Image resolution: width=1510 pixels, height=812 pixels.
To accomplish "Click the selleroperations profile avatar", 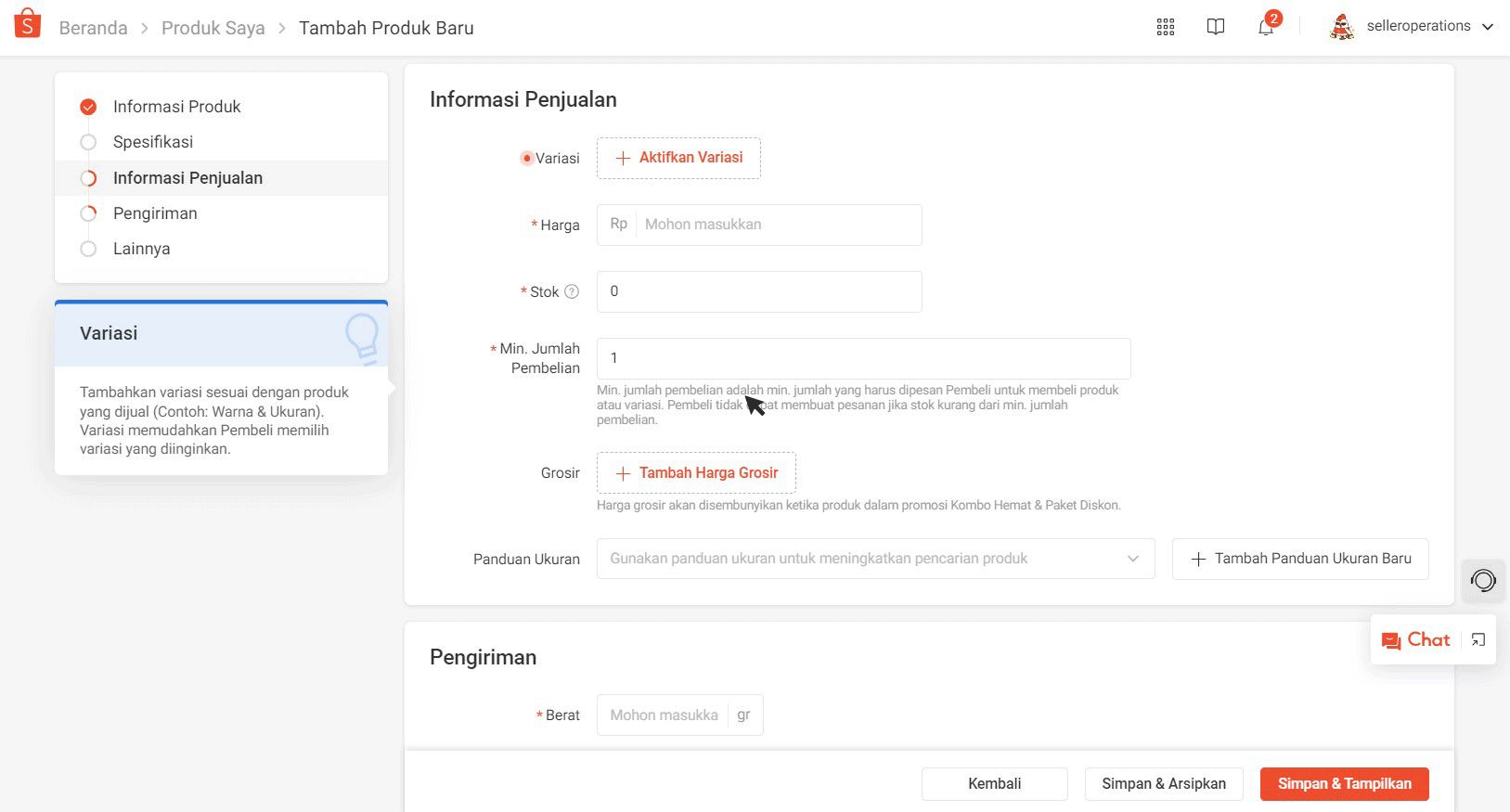I will 1342,27.
